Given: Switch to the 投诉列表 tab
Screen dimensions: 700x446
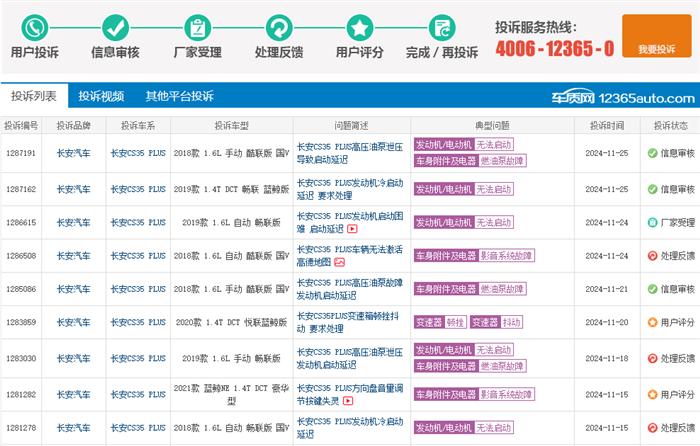Looking at the screenshot, I should [x=34, y=96].
